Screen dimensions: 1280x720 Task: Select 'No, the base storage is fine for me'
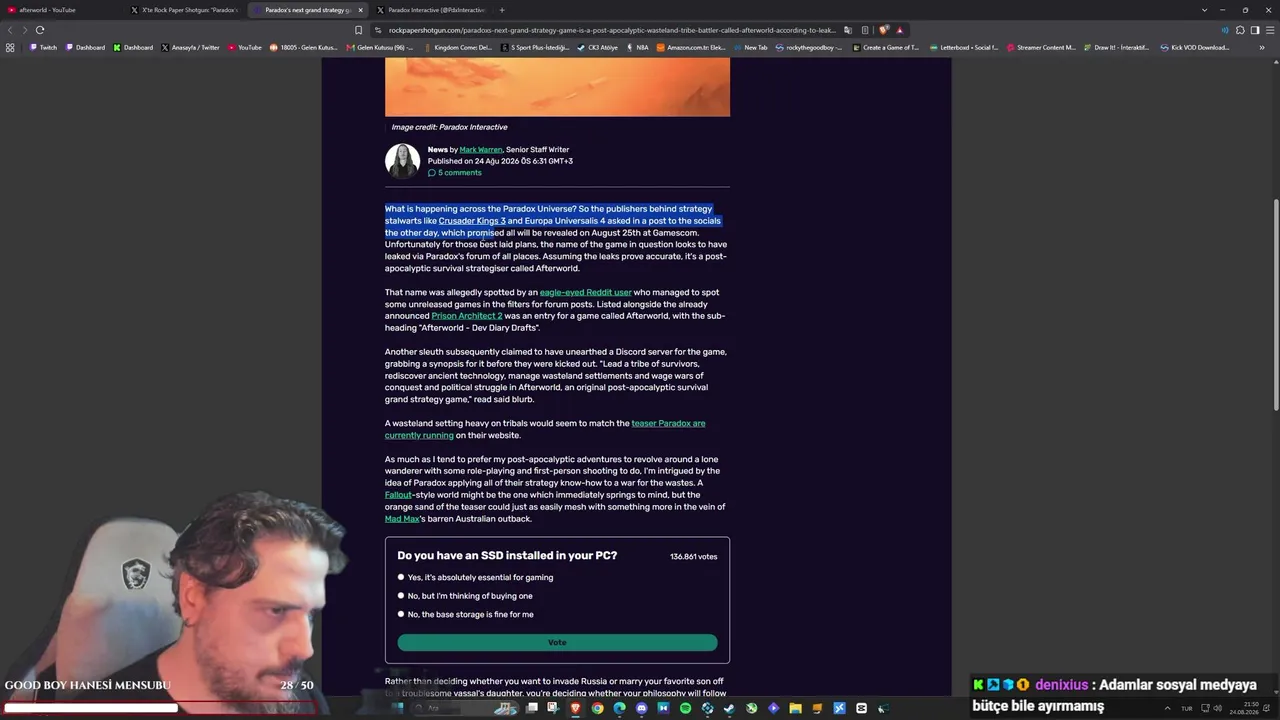tap(401, 614)
